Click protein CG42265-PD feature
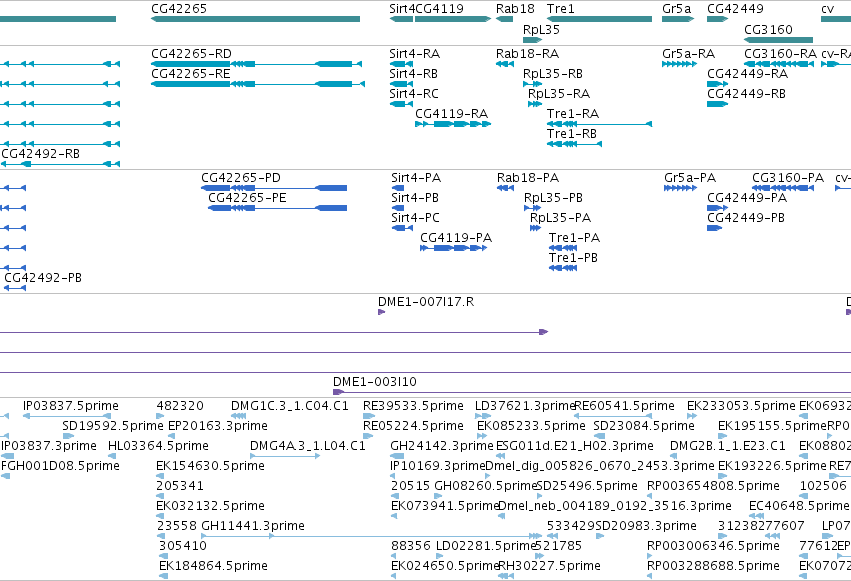 pos(274,188)
